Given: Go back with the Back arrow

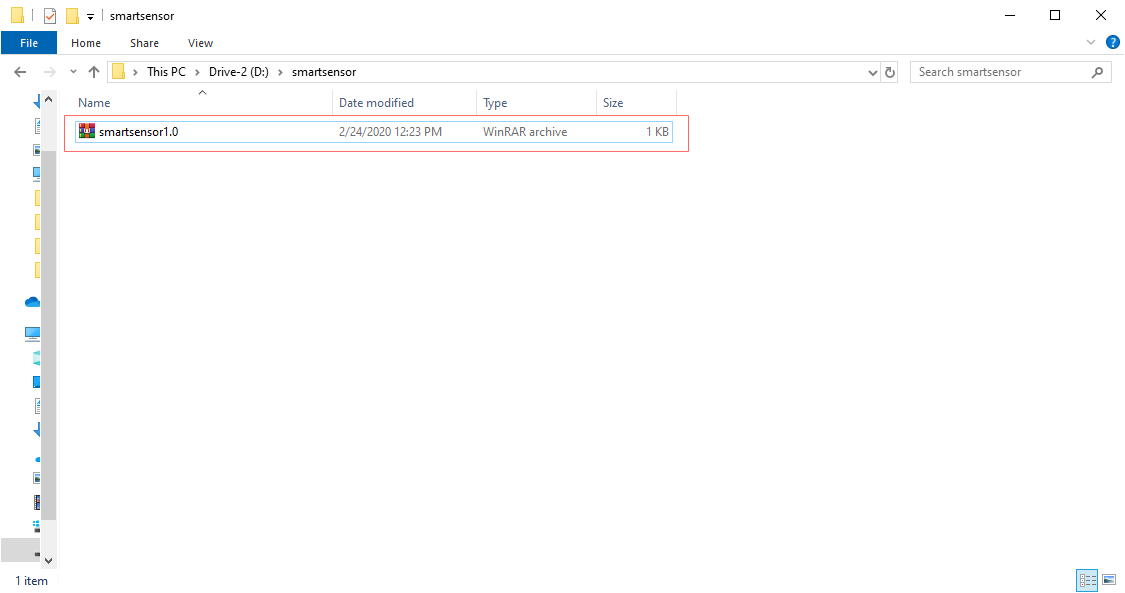Looking at the screenshot, I should [20, 72].
